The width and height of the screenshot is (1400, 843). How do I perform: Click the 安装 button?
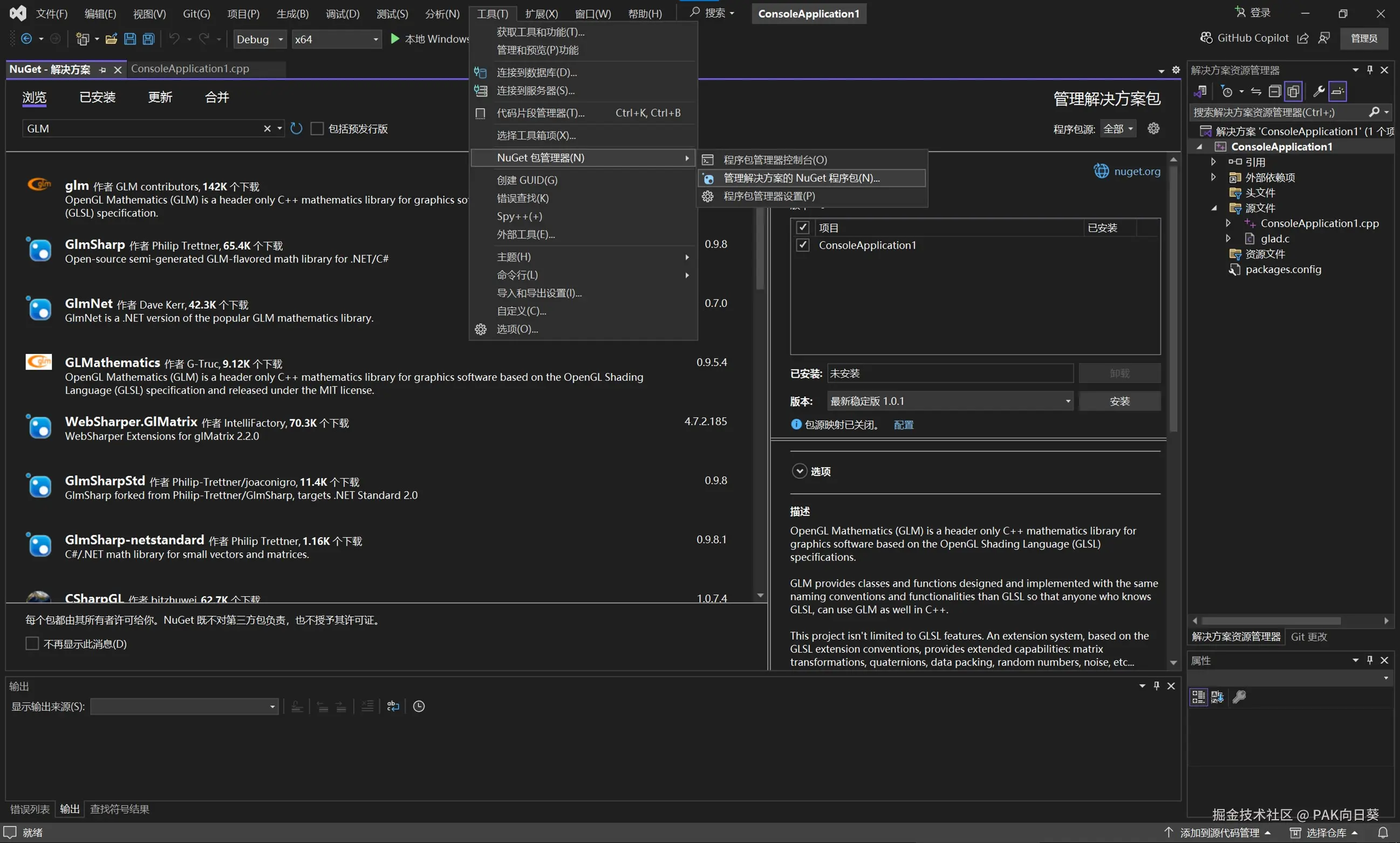[1119, 401]
